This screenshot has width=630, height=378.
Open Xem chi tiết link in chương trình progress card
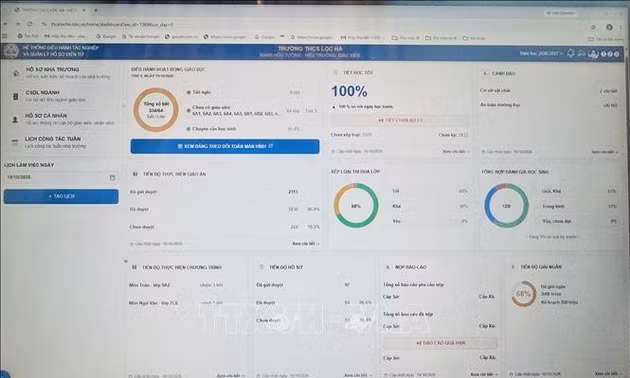(x=231, y=376)
